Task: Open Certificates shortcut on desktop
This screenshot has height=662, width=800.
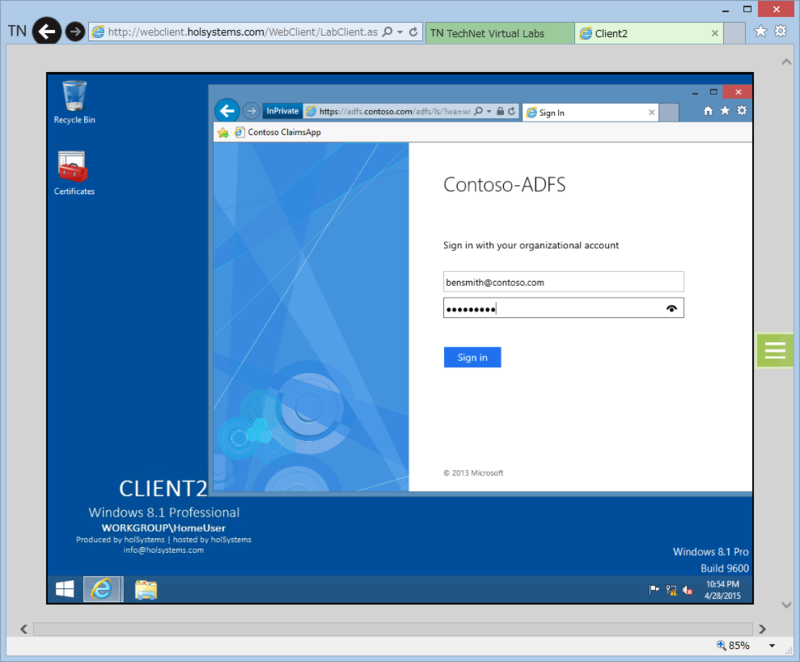Action: [74, 173]
